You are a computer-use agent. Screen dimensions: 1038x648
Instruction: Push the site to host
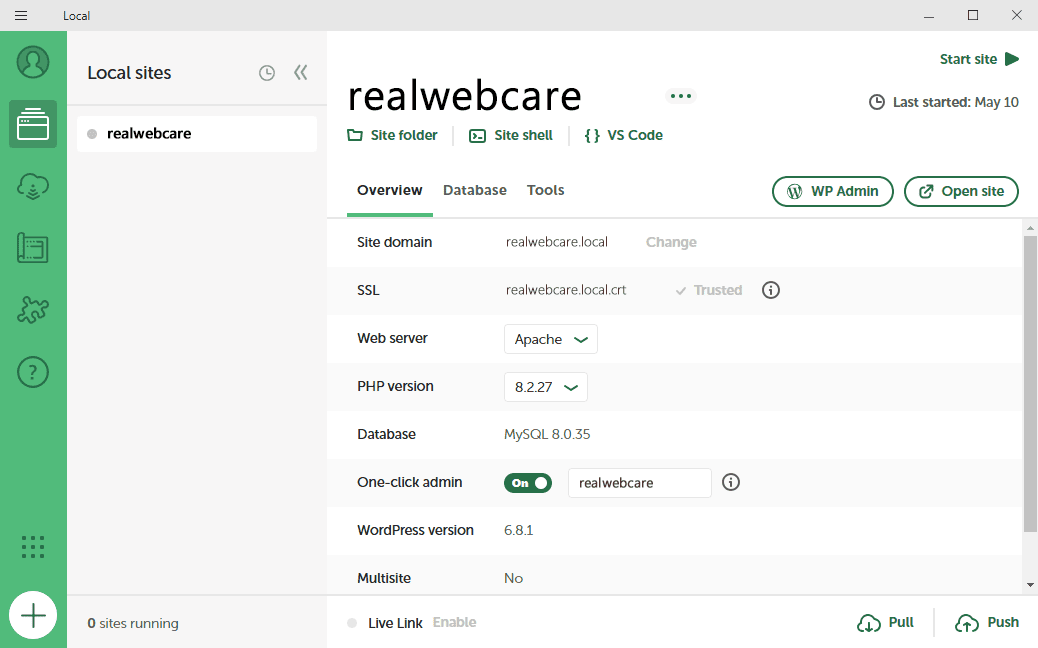point(987,623)
